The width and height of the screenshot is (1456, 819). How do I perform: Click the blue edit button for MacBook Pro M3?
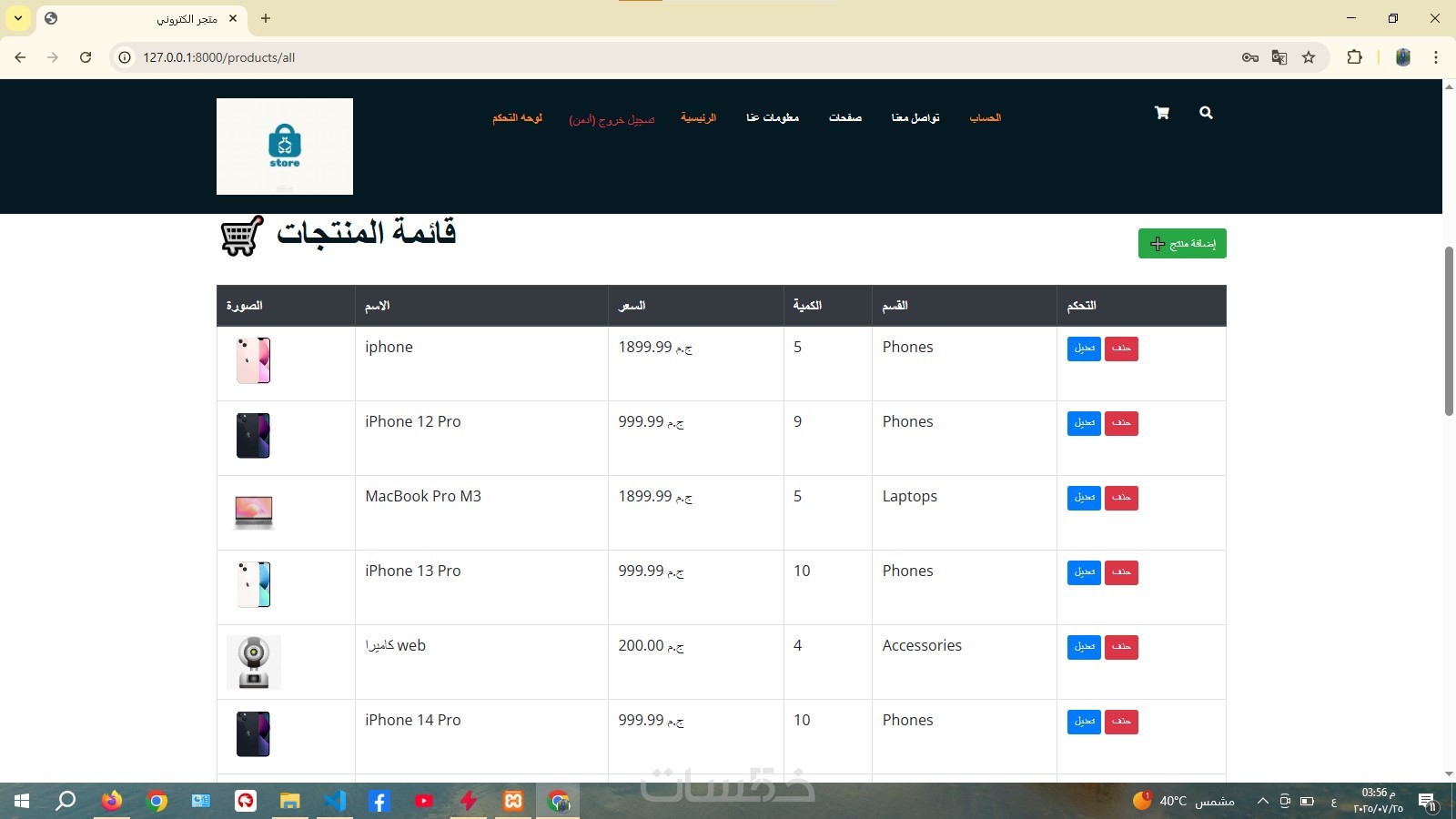(x=1084, y=498)
